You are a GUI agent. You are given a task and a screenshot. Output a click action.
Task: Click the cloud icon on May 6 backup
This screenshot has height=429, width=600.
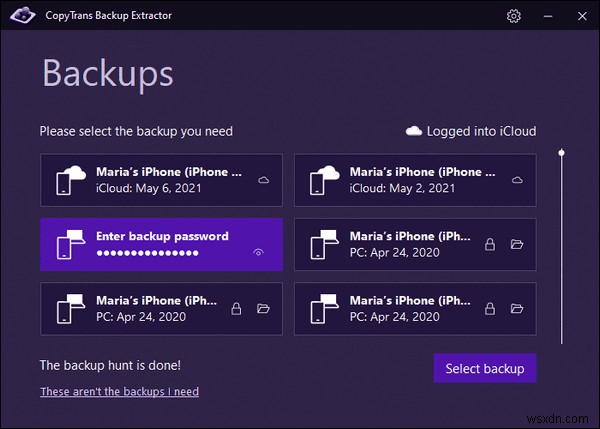(x=263, y=180)
